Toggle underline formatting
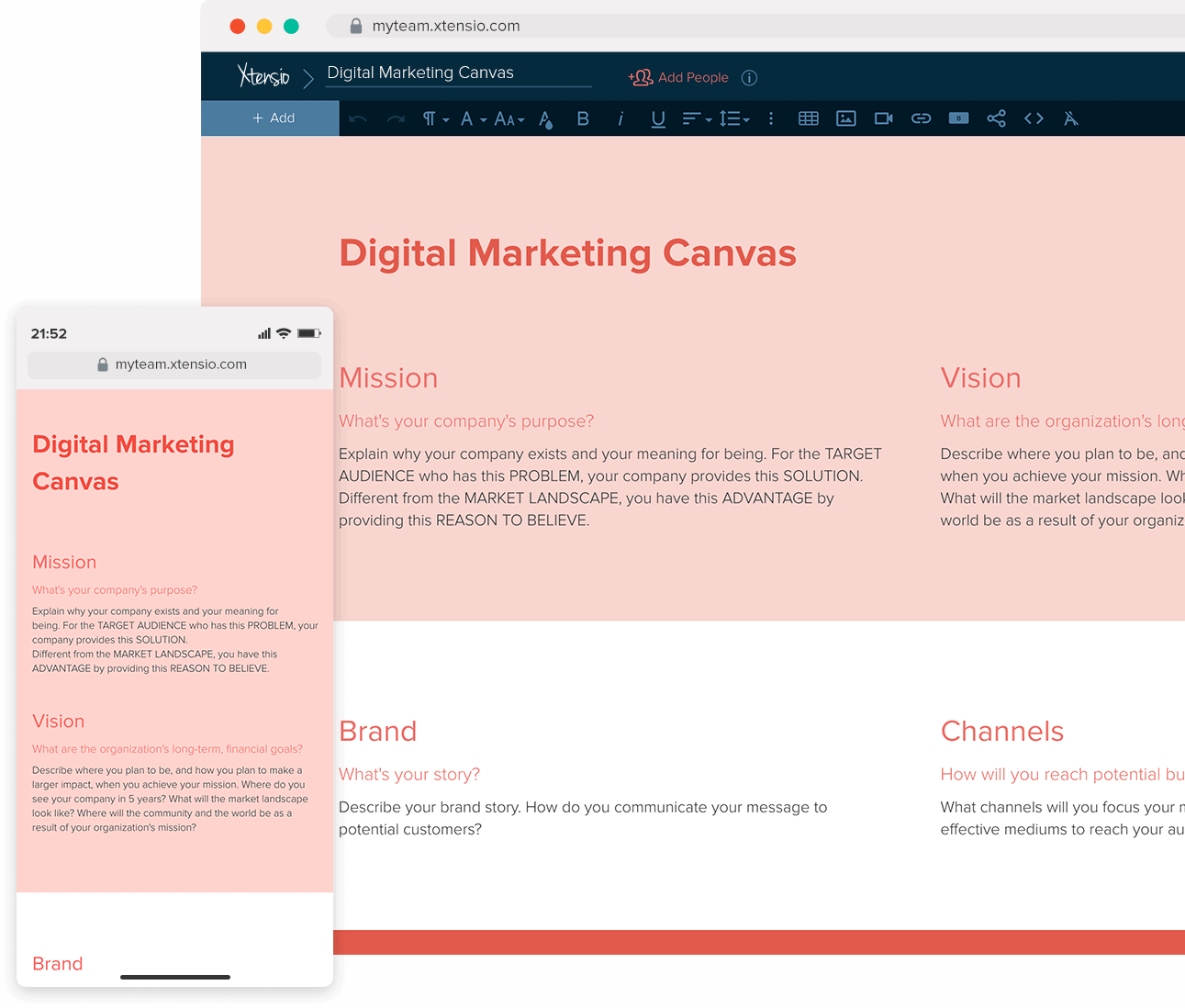 (x=658, y=118)
